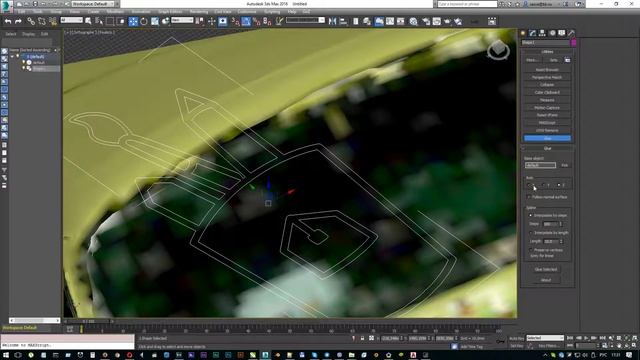The height and width of the screenshot is (360, 640).
Task: Open named selection sets dropdown
Action: coord(305,20)
